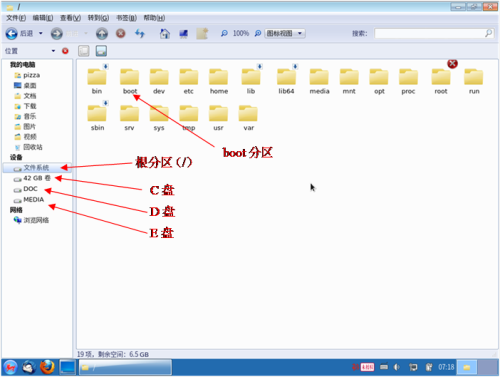Reload the current folder view
The width and height of the screenshot is (500, 377).
click(x=140, y=33)
